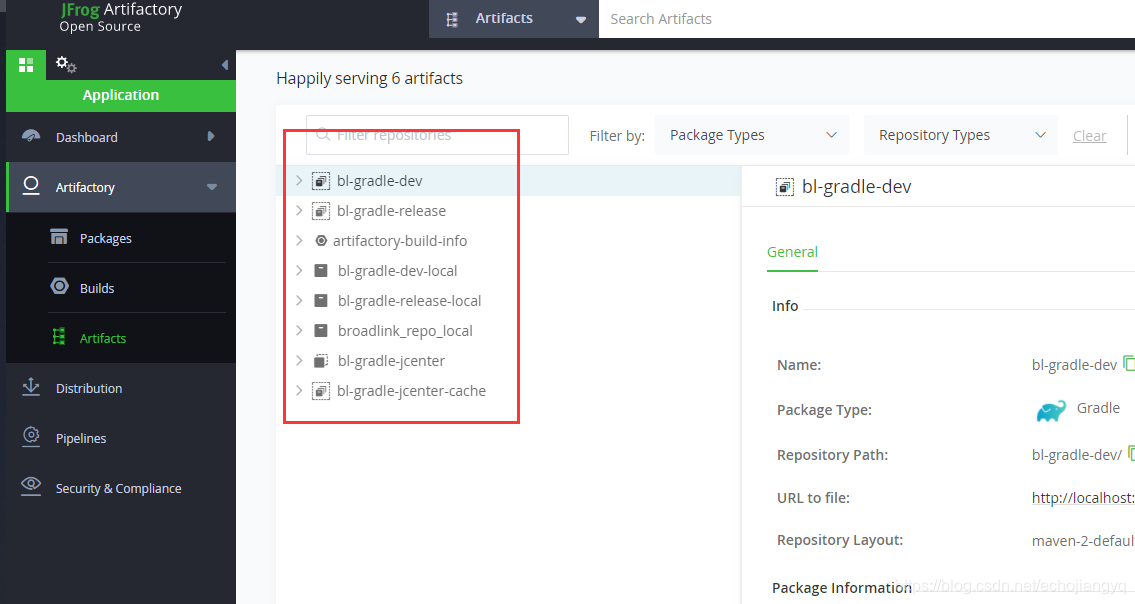1135x604 pixels.
Task: Open Security & Compliance in the sidebar
Action: (121, 488)
